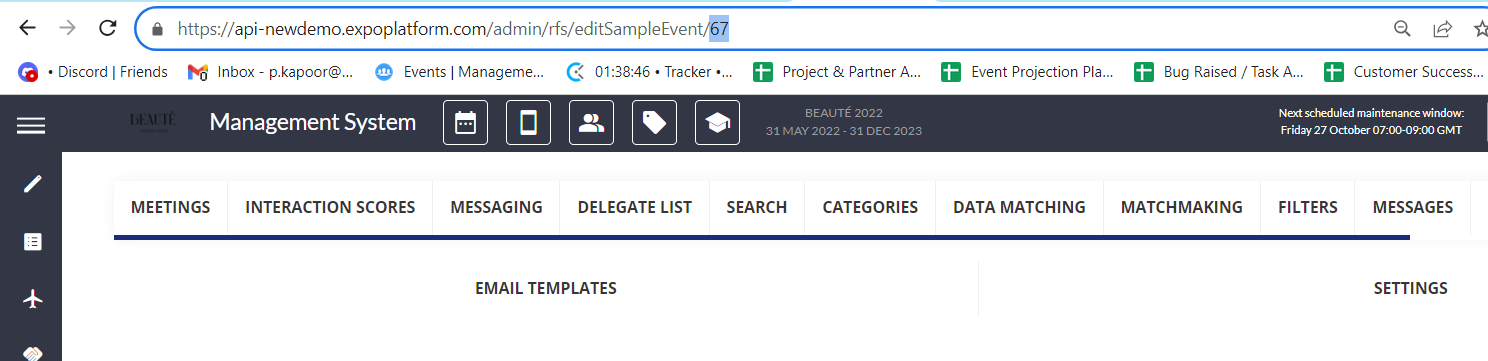This screenshot has height=361, width=1488.
Task: Open the mobile phone icon in the header
Action: click(528, 123)
